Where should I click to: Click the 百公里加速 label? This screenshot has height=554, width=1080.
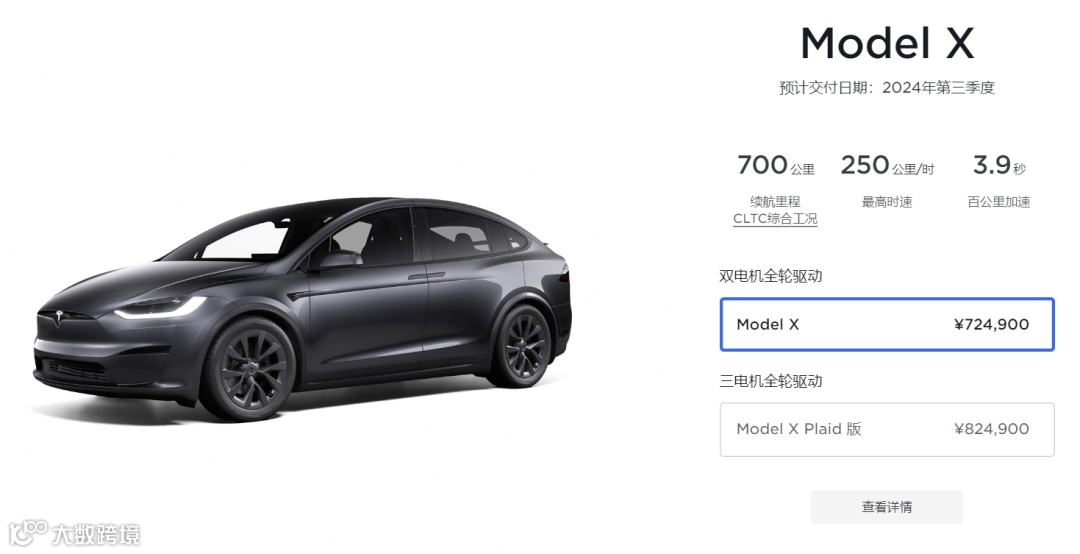click(x=999, y=202)
